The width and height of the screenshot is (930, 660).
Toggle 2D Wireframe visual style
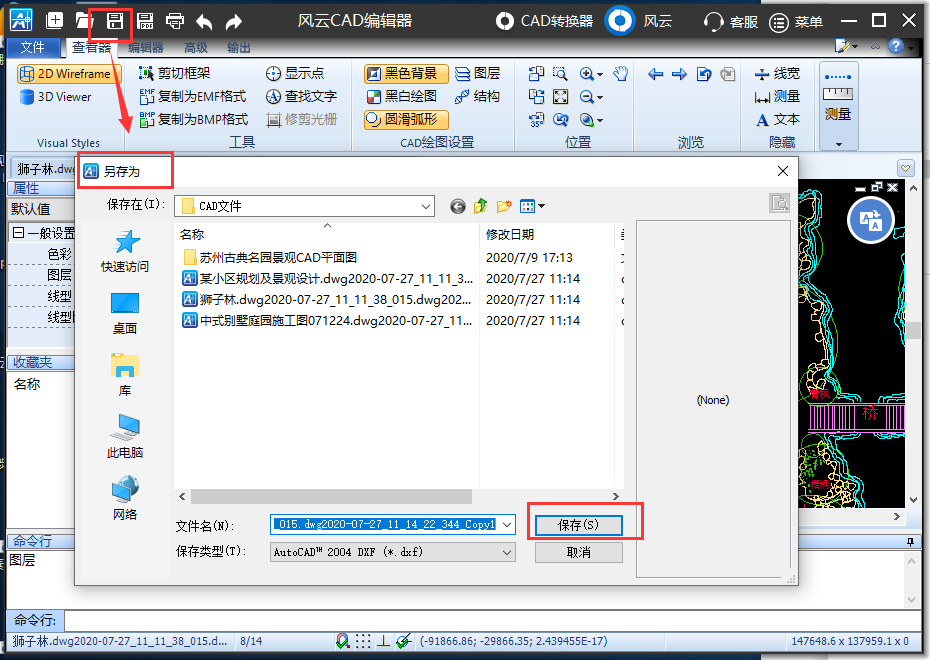click(x=69, y=74)
